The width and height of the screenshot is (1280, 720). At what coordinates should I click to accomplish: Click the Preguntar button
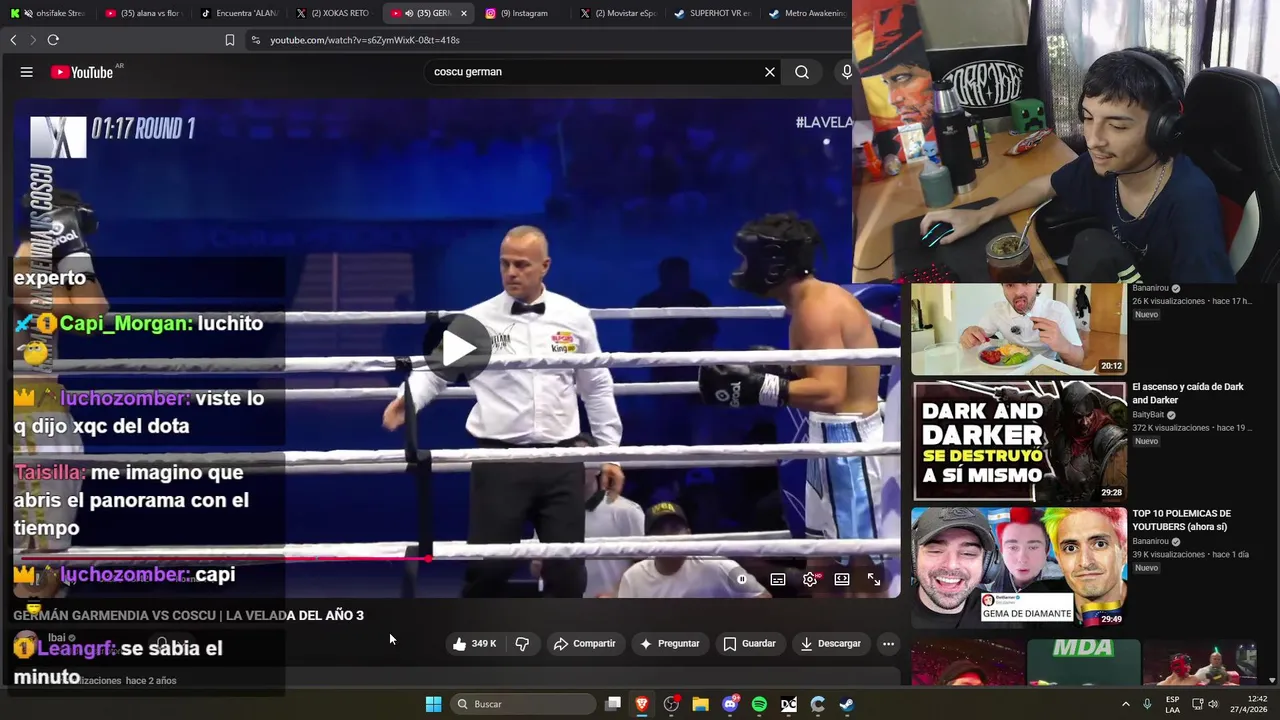pos(670,644)
